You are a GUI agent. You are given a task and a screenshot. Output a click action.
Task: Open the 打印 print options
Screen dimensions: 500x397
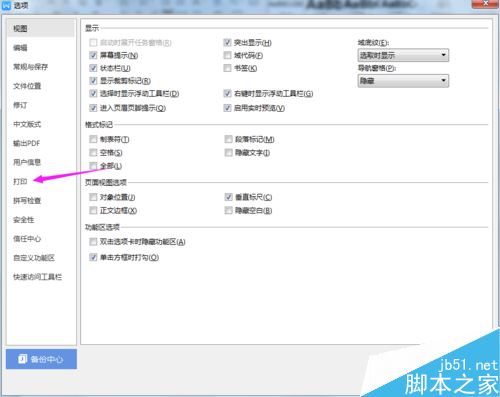pyautogui.click(x=20, y=181)
